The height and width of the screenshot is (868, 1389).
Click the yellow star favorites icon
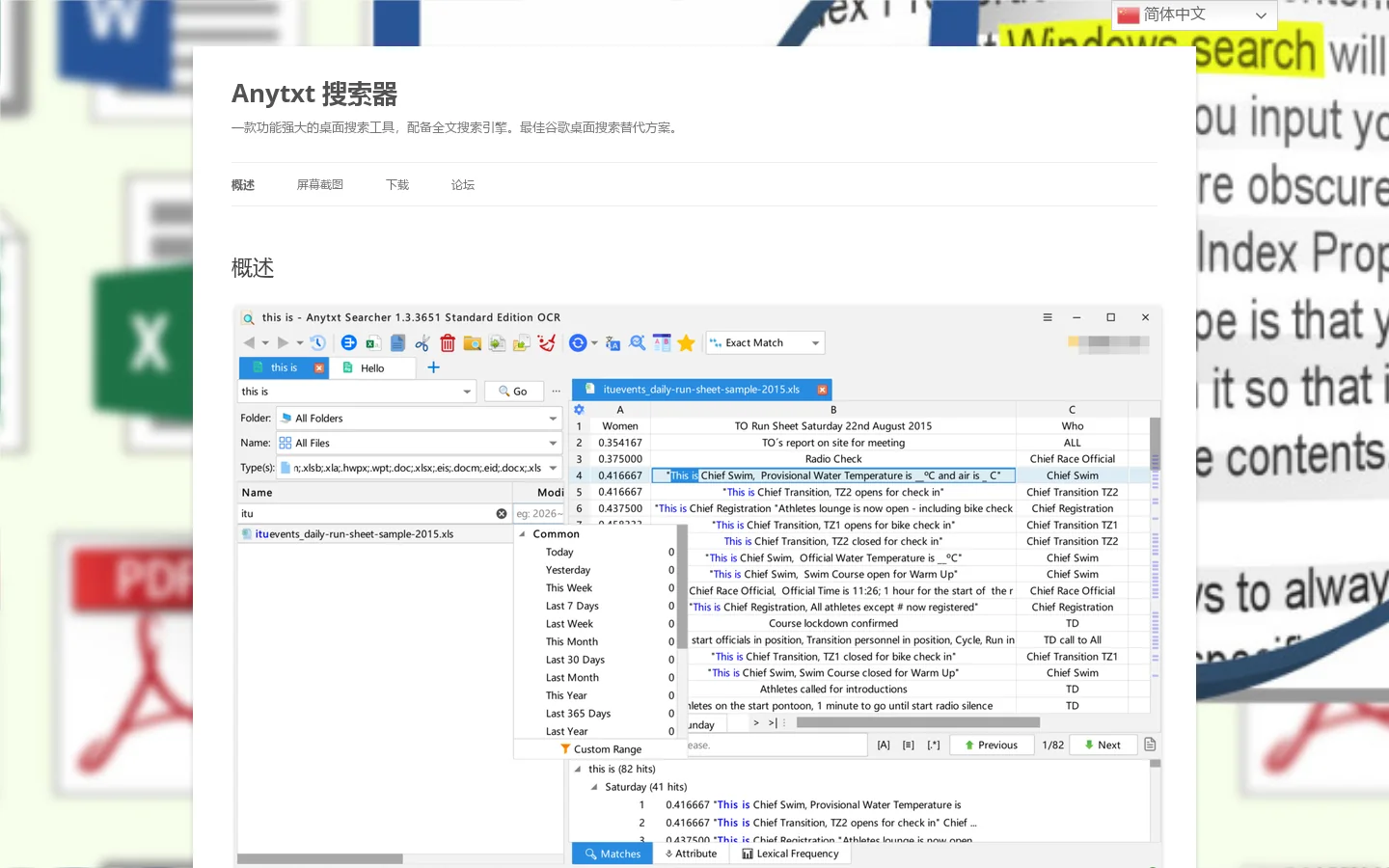click(x=687, y=342)
